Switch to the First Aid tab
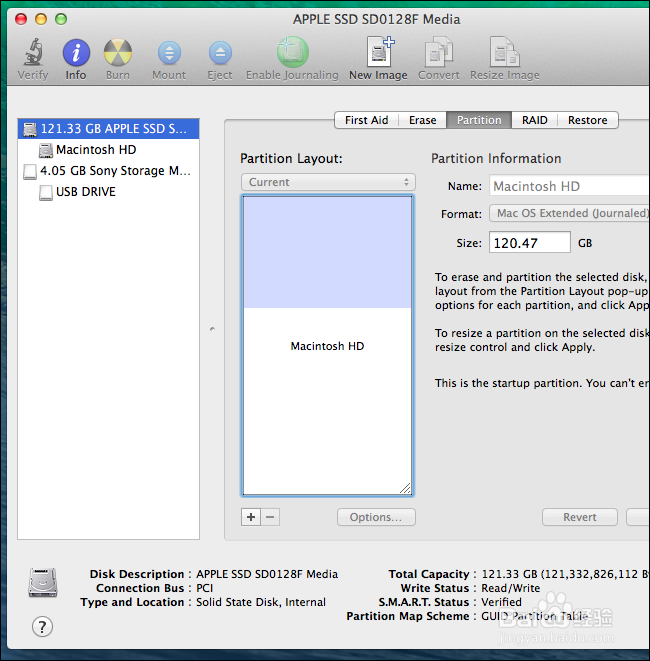The height and width of the screenshot is (661, 650). (x=366, y=120)
